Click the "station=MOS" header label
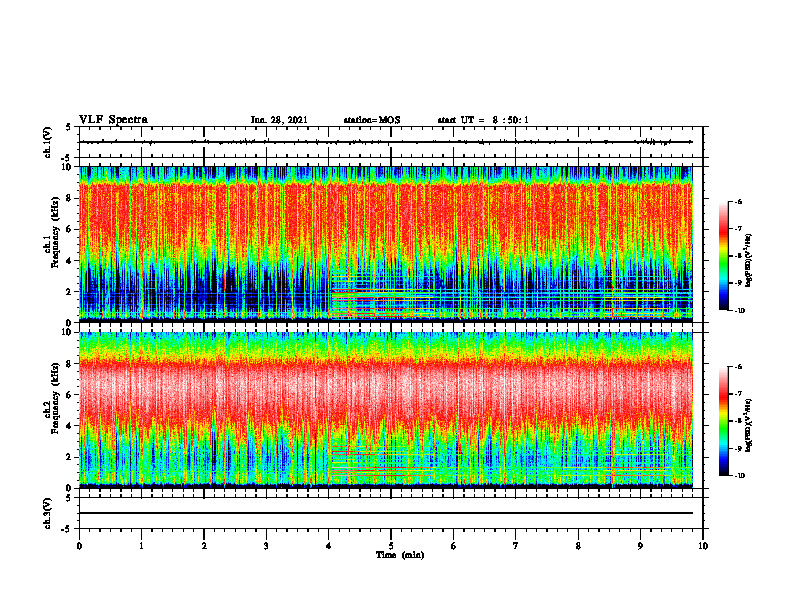This screenshot has width=792, height=612. [x=372, y=120]
